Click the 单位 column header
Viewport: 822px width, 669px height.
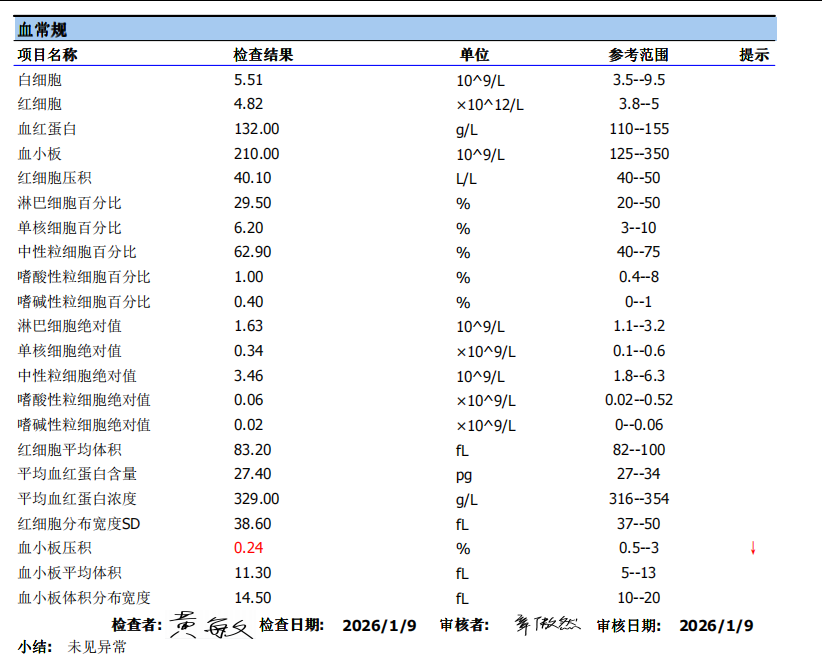[x=474, y=55]
